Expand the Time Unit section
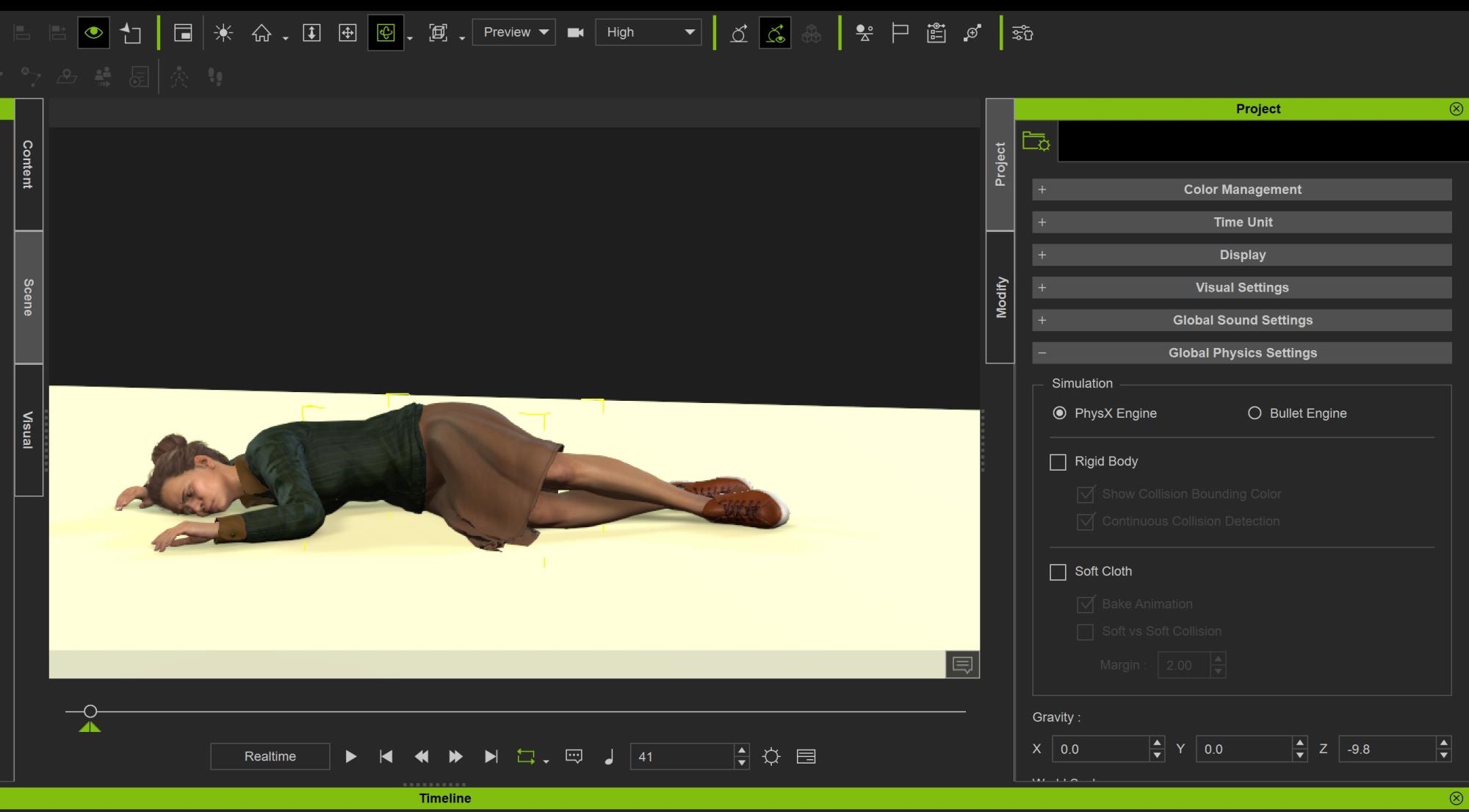The image size is (1469, 812). click(1242, 222)
